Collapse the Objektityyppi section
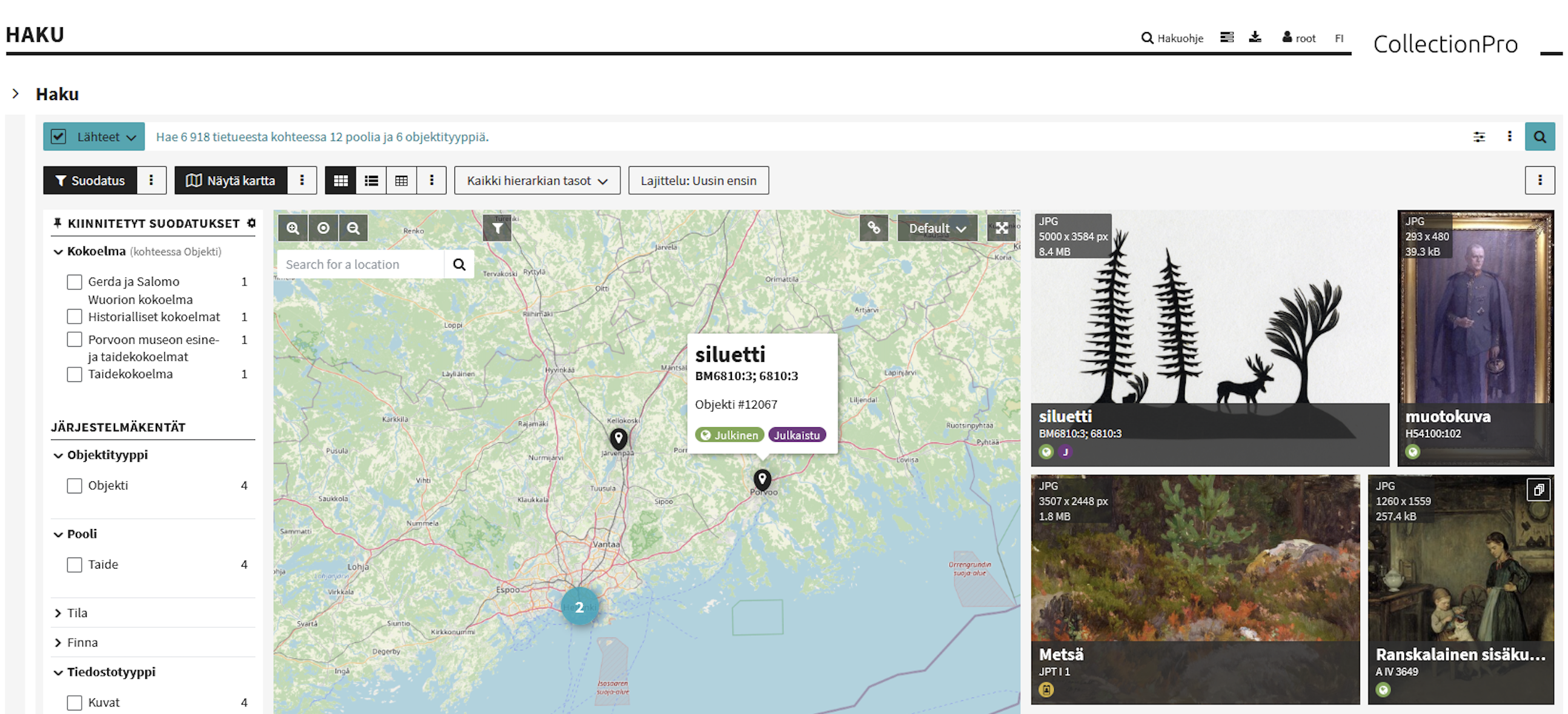Image resolution: width=1568 pixels, height=714 pixels. point(58,455)
